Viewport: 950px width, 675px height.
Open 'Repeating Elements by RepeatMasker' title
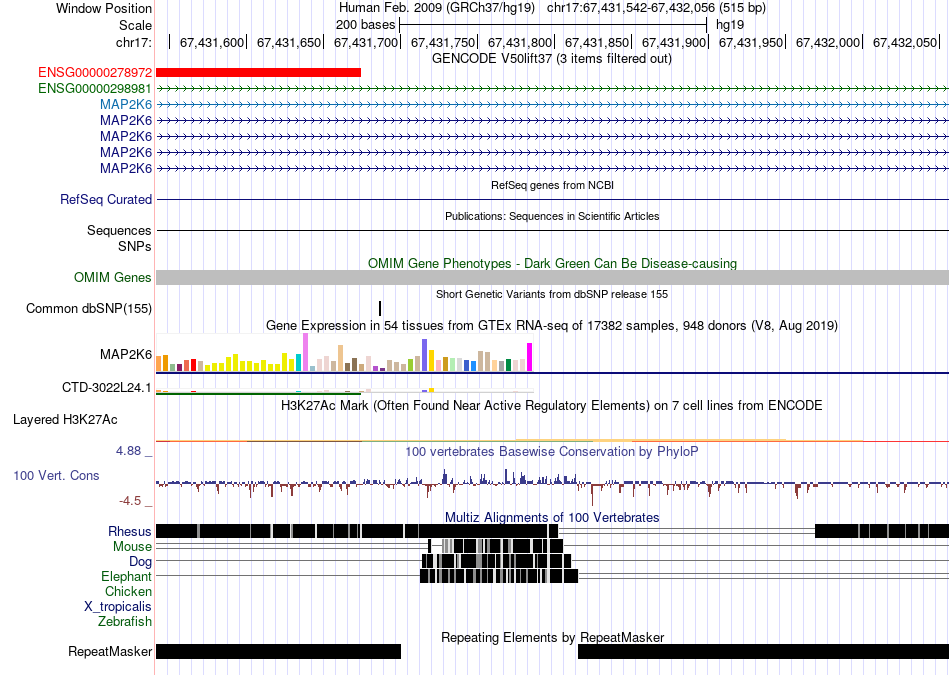pyautogui.click(x=552, y=637)
